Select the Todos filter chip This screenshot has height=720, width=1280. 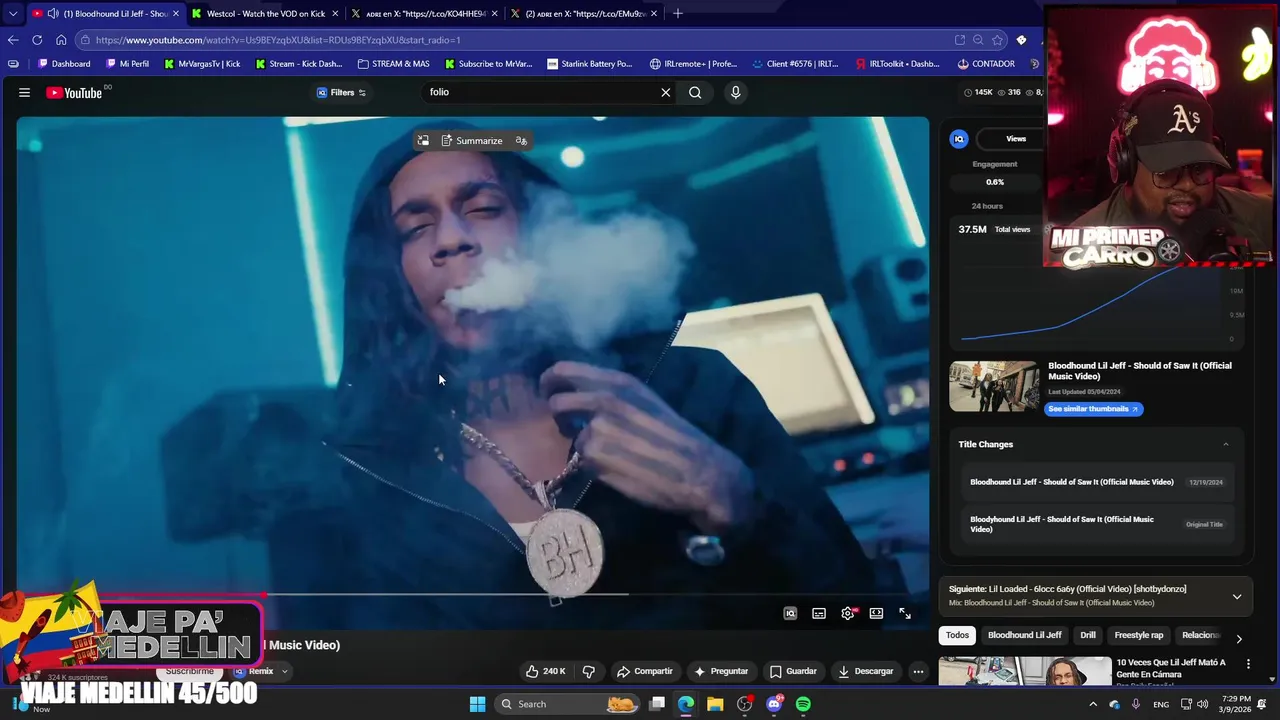tap(958, 635)
